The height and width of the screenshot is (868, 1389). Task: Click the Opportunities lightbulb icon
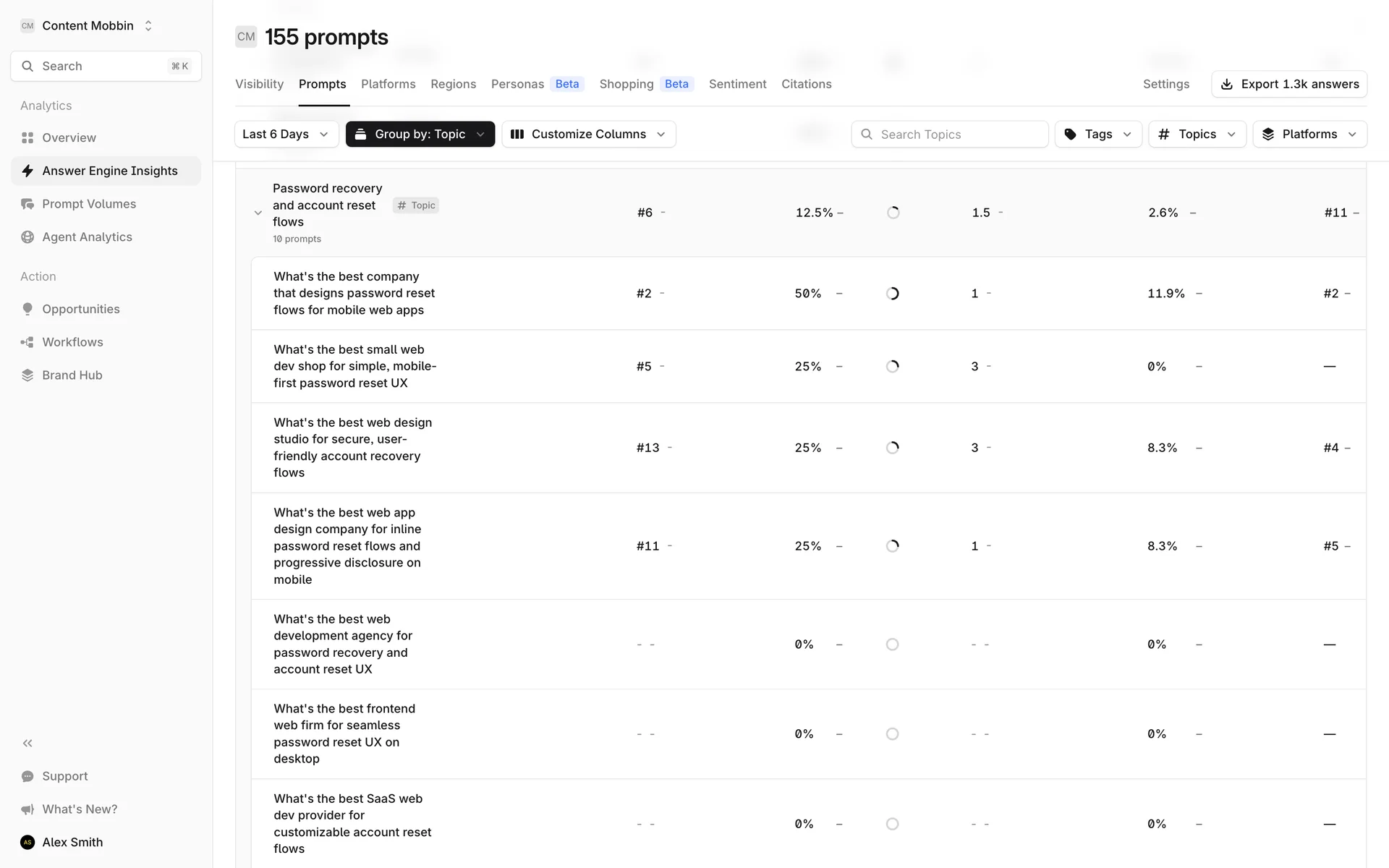coord(27,309)
